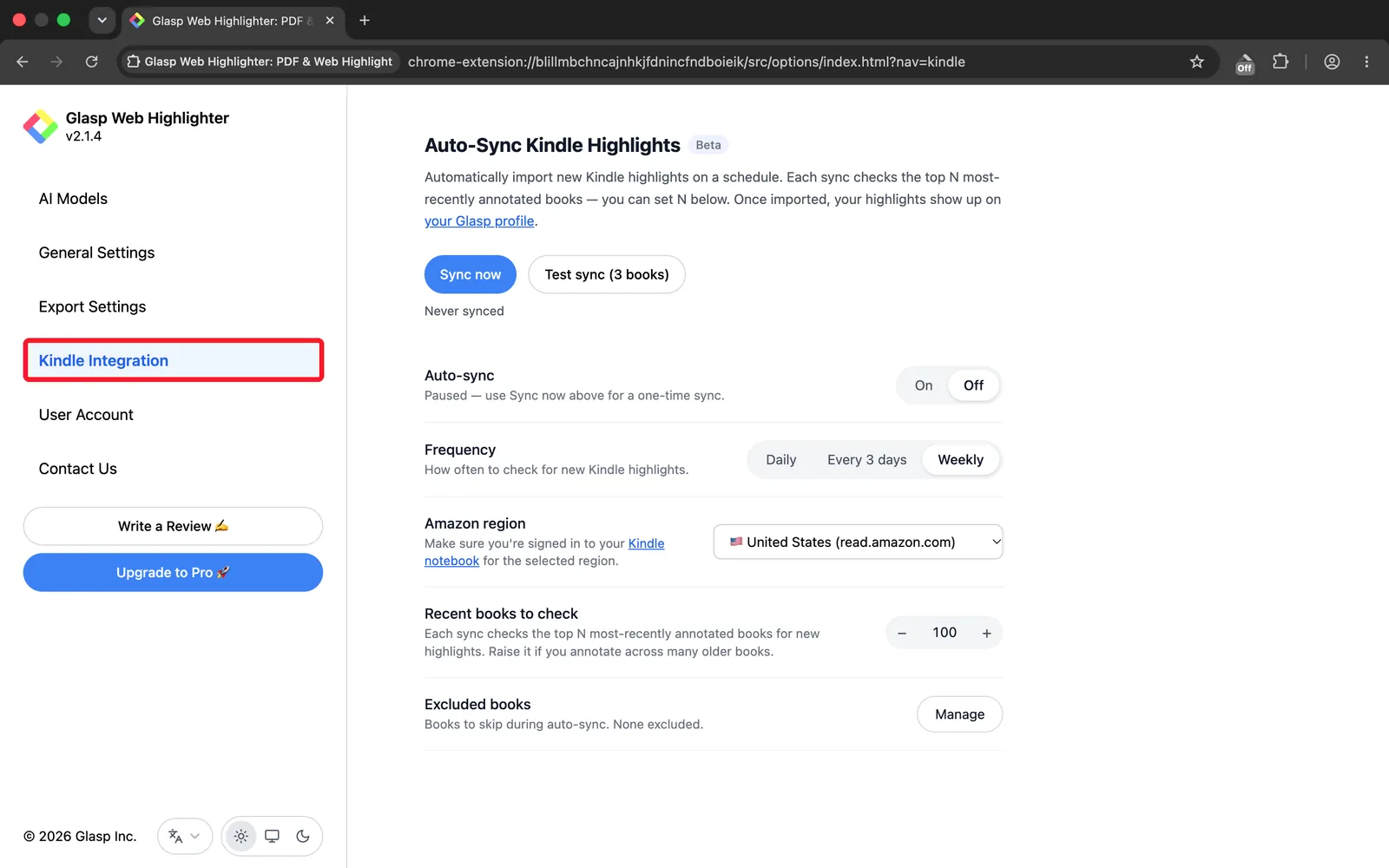This screenshot has width=1389, height=868.
Task: Open the your Glasp profile link
Action: (x=479, y=221)
